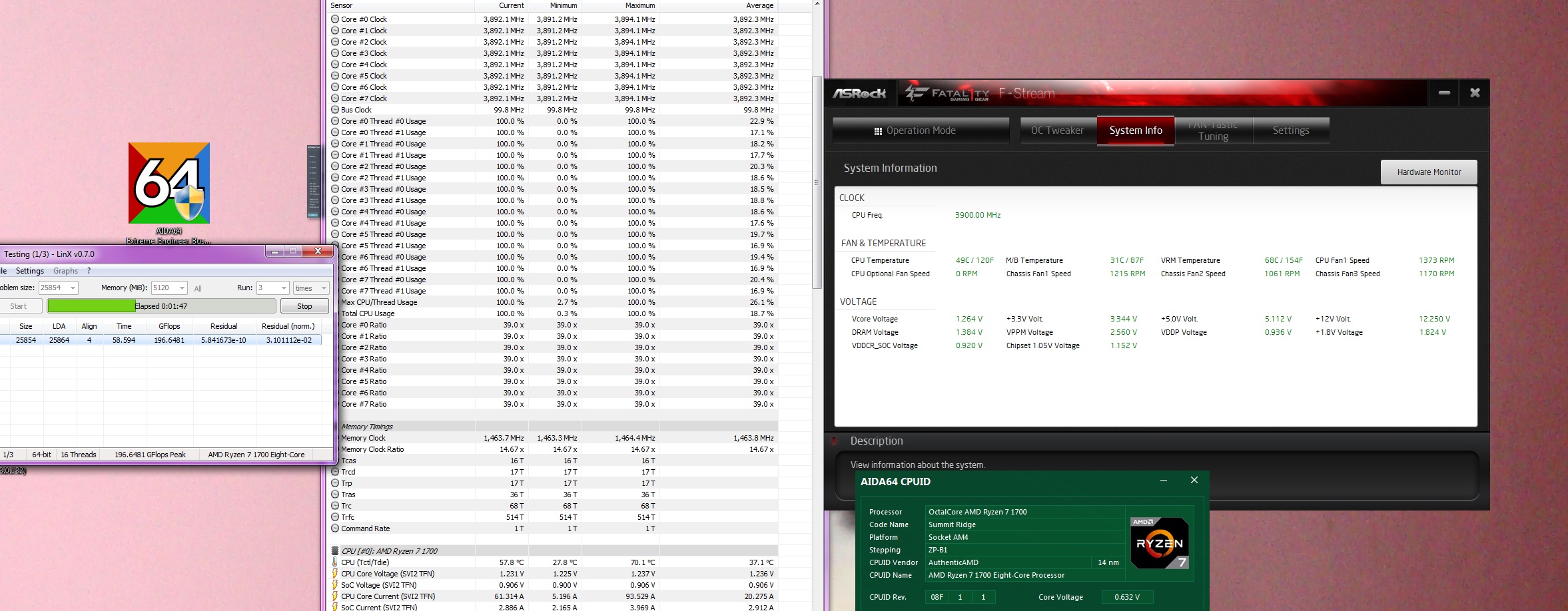This screenshot has height=611, width=1568.
Task: Open the F-Stream Settings tab
Action: [1291, 130]
